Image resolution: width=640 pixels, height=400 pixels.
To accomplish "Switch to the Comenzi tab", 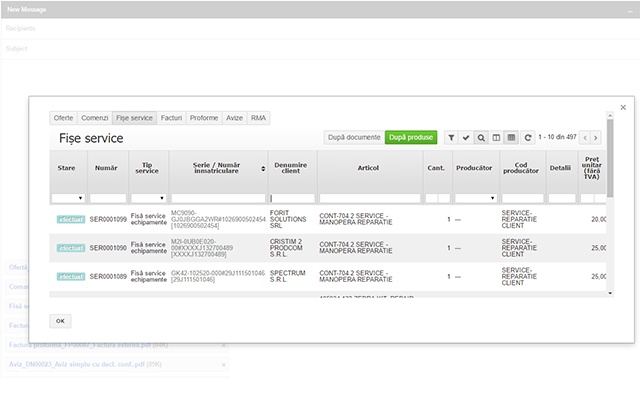I will pos(95,118).
